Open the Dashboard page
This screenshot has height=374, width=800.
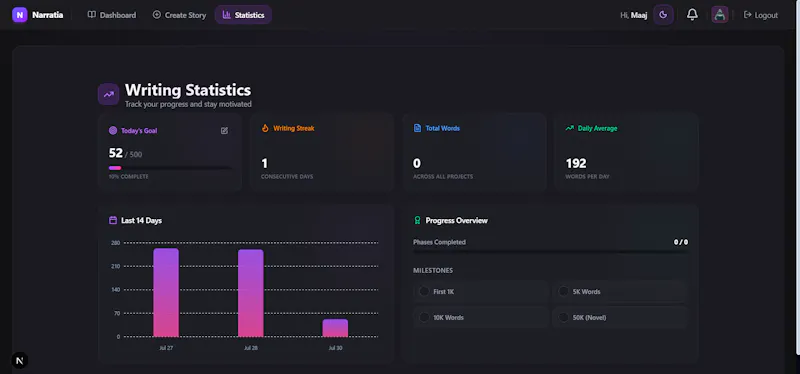click(112, 15)
